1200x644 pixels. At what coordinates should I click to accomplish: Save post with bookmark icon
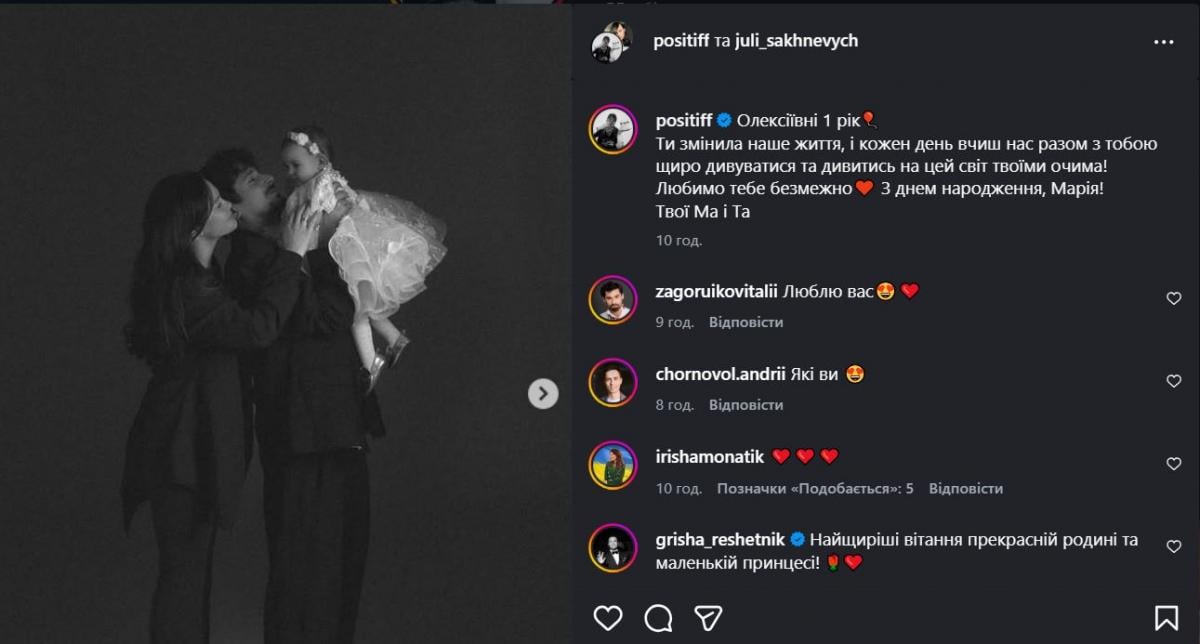click(x=1166, y=617)
